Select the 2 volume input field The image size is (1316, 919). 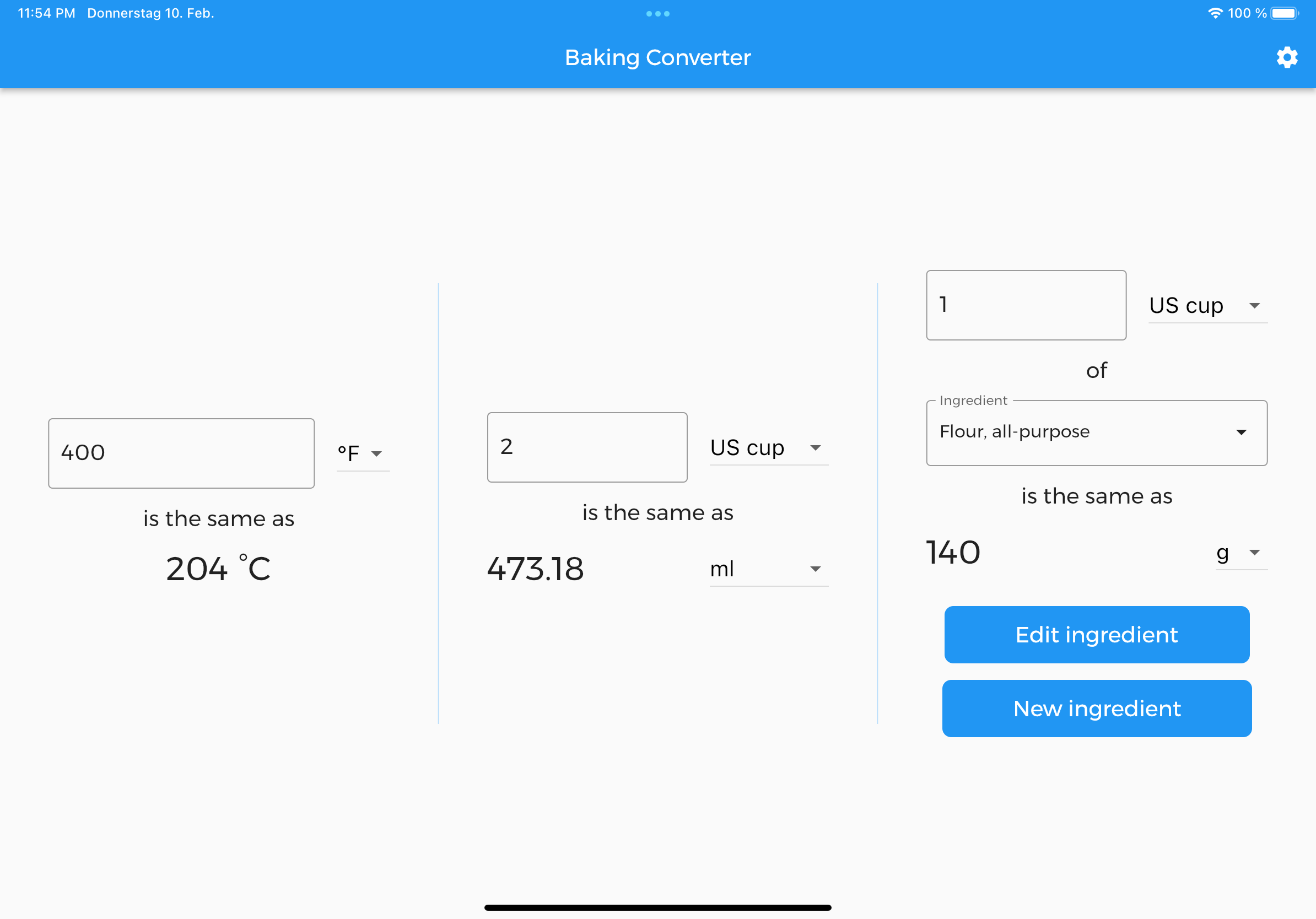click(x=587, y=447)
